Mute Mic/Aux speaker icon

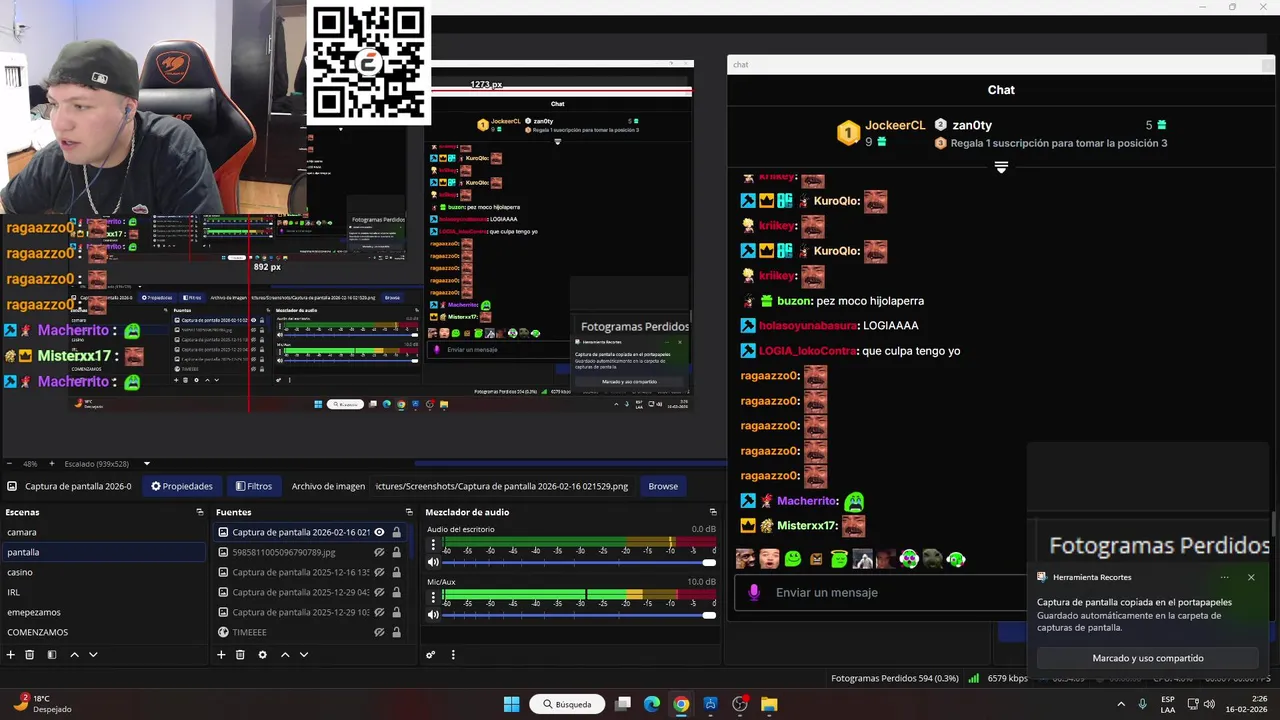pos(433,614)
